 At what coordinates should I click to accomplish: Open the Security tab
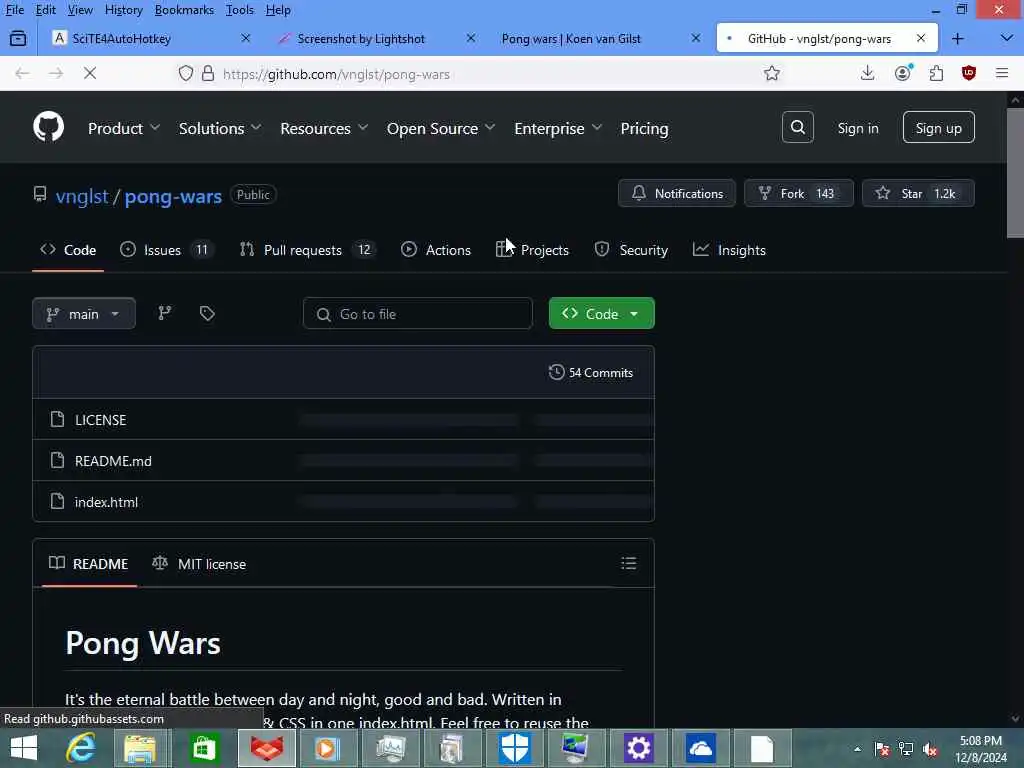(631, 250)
